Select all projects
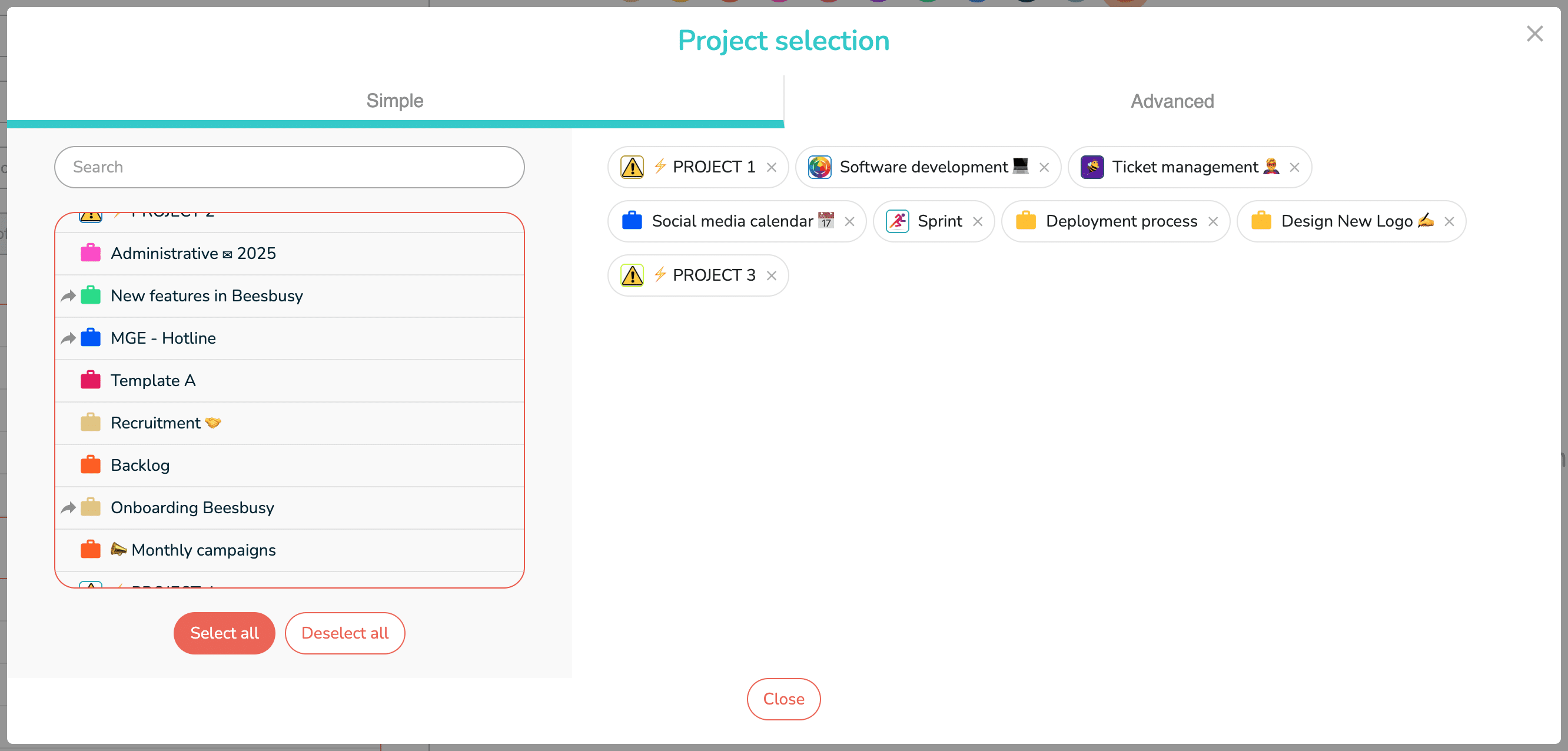Screen dimensions: 1568x751 pos(224,633)
